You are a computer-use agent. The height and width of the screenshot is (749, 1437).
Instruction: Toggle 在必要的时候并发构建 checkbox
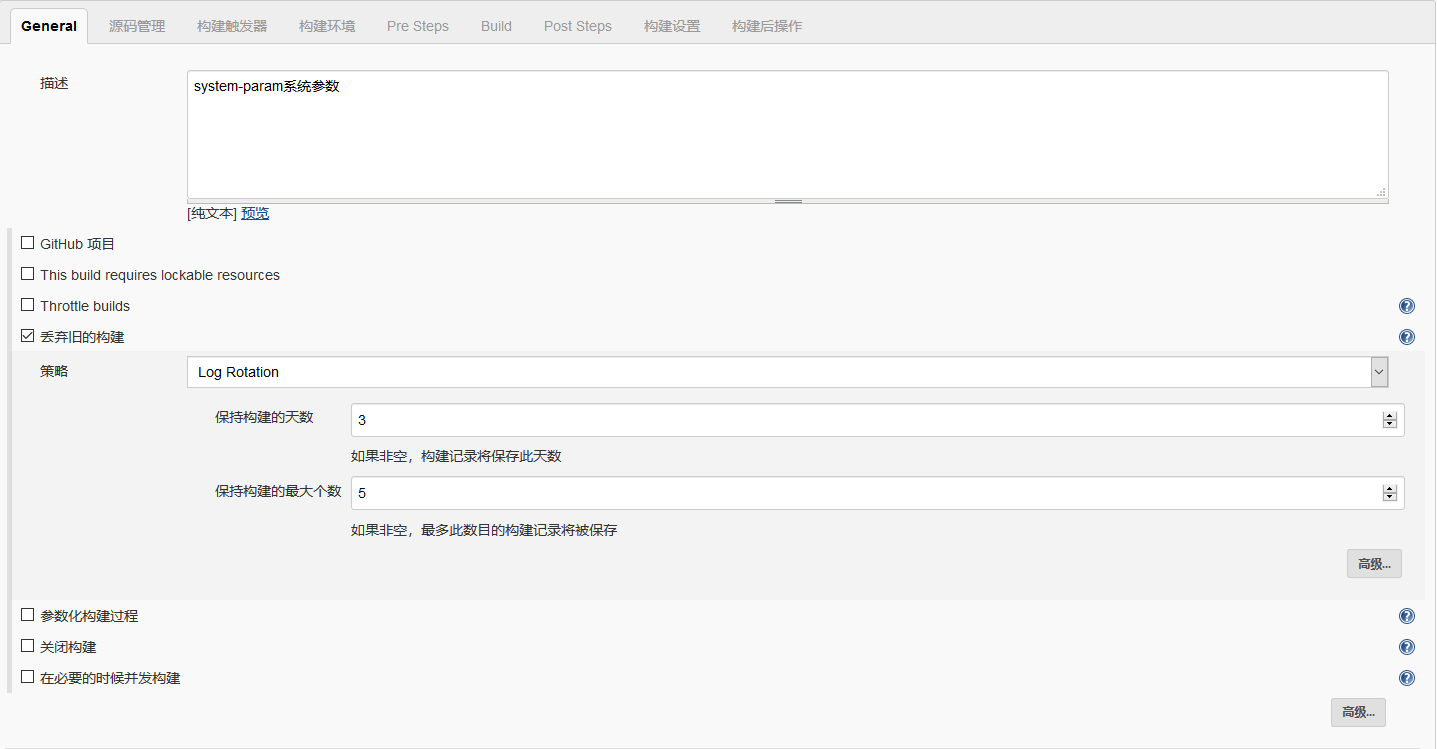(x=28, y=677)
